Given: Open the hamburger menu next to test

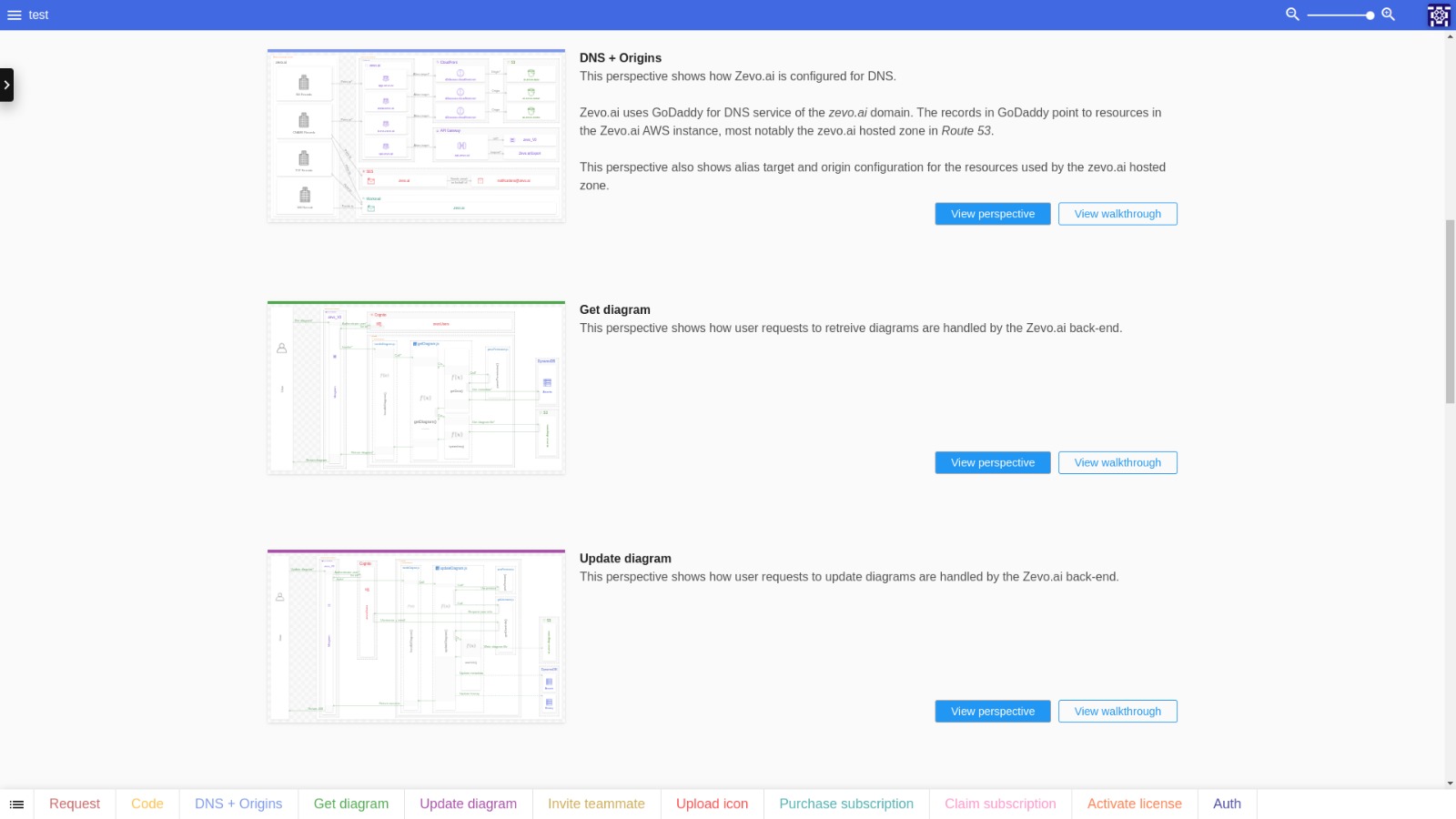Looking at the screenshot, I should point(15,15).
